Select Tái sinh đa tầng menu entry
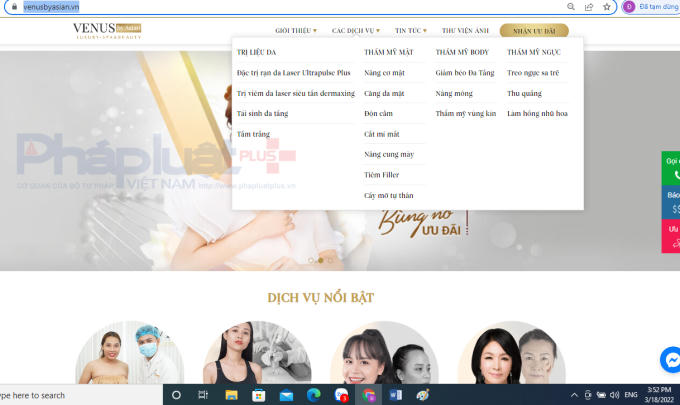This screenshot has width=680, height=405. 262,113
